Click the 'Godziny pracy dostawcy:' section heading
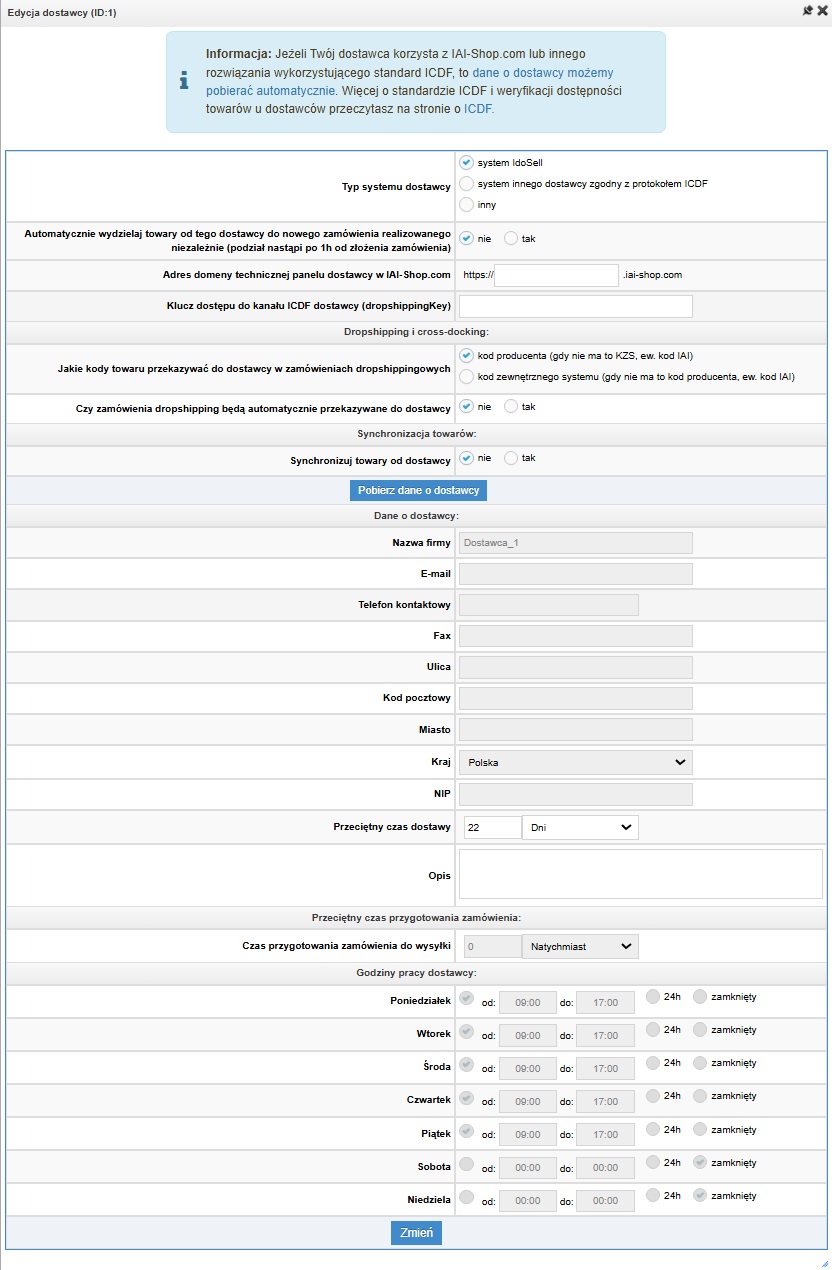Image resolution: width=832 pixels, height=1270 pixels. tap(416, 973)
